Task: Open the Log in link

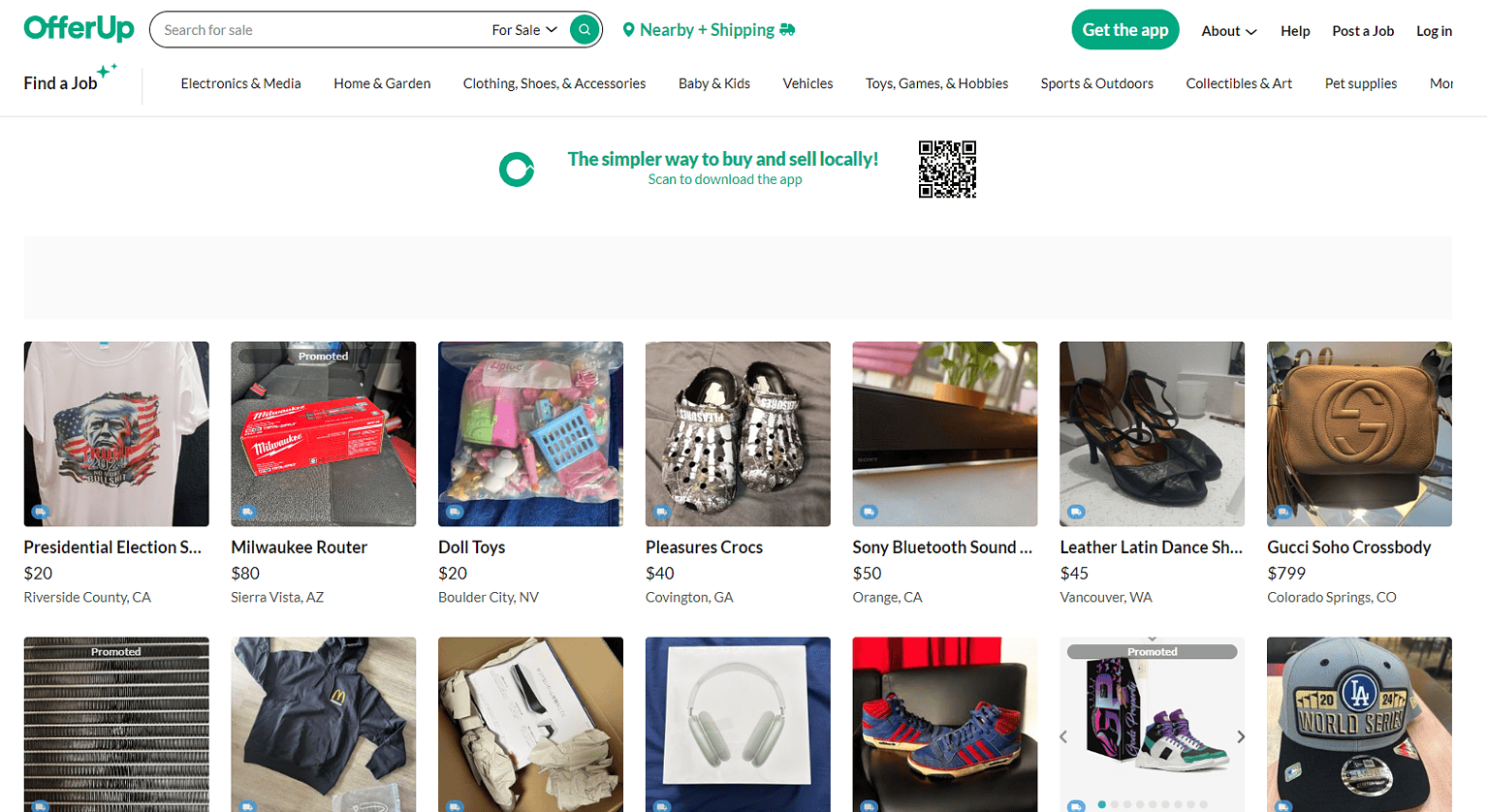Action: pyautogui.click(x=1434, y=30)
